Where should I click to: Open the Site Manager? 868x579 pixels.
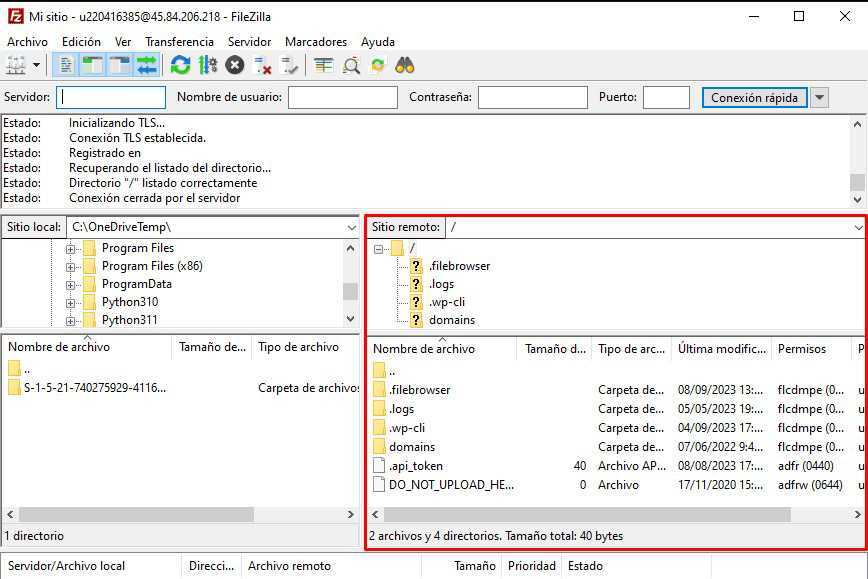(16, 65)
